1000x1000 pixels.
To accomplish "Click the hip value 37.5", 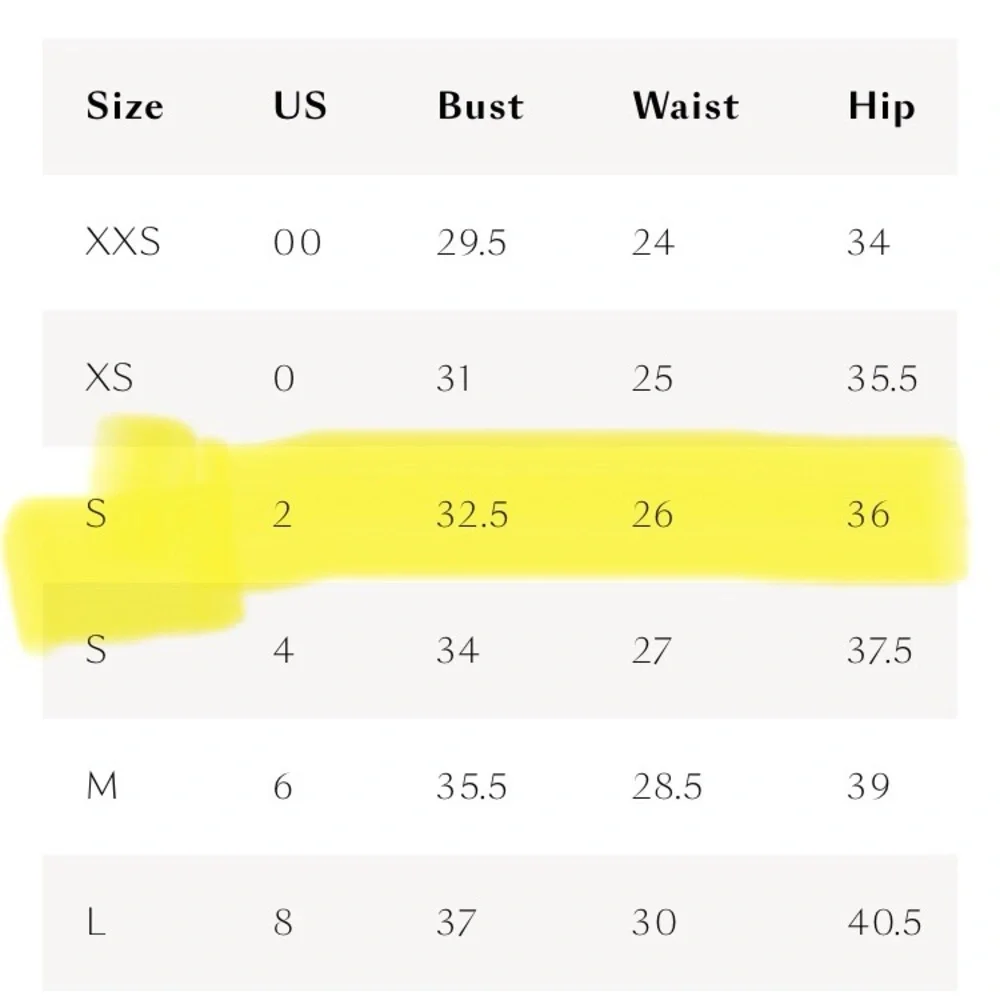I will [880, 651].
